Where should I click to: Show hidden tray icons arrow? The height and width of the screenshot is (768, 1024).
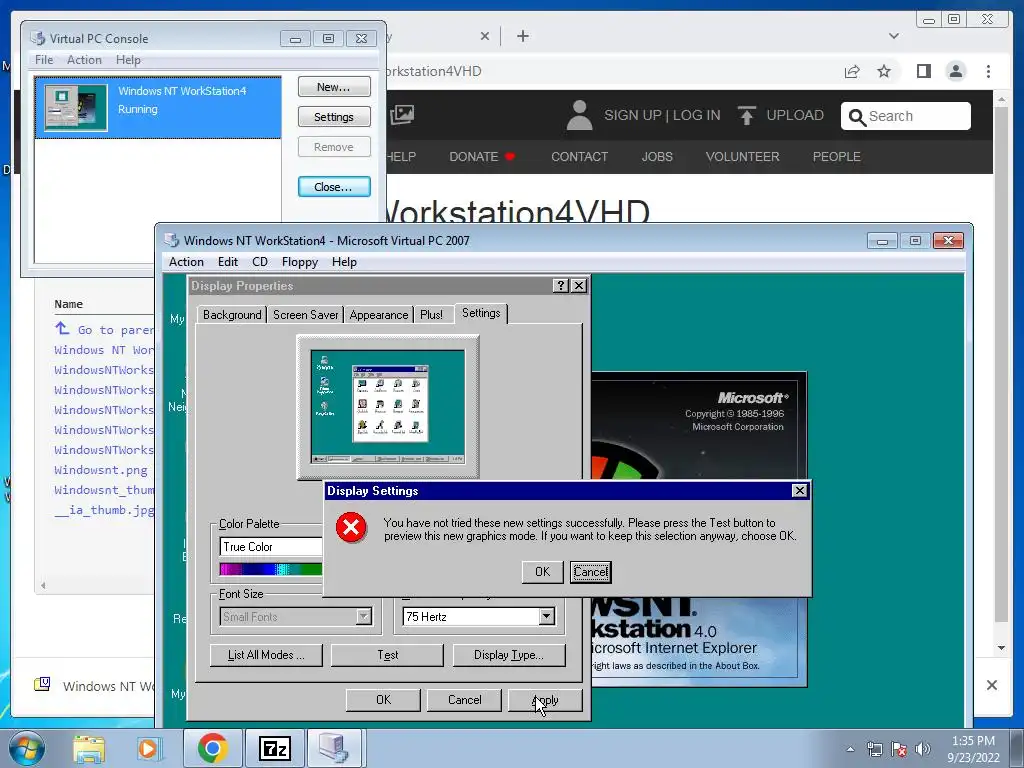pyautogui.click(x=850, y=749)
